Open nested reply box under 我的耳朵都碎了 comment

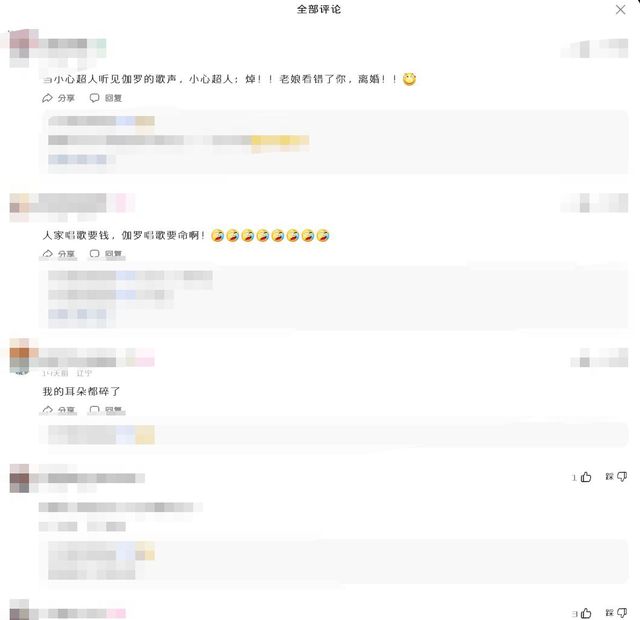pyautogui.click(x=333, y=435)
